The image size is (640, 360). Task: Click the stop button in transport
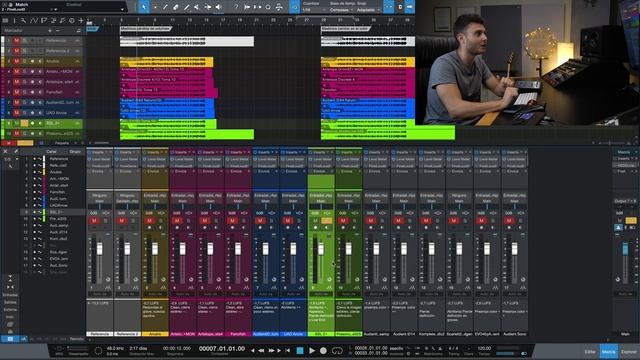point(300,351)
